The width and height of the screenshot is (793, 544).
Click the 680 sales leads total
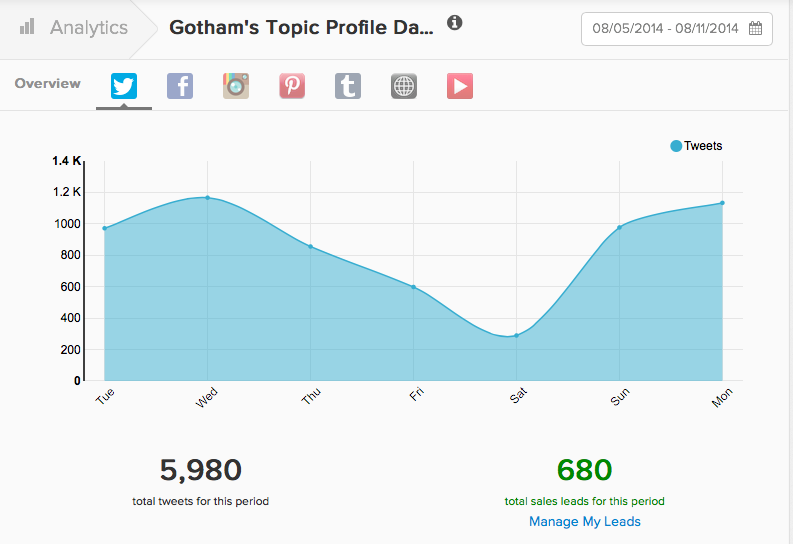[584, 469]
